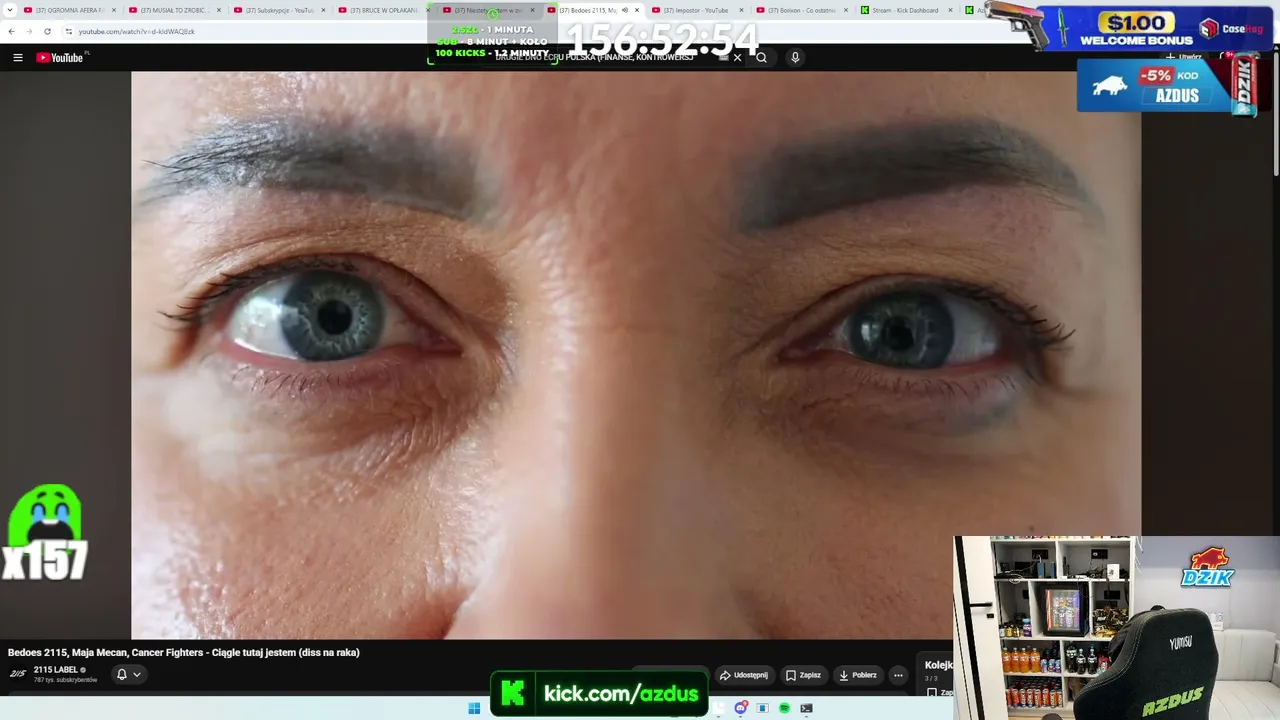Switch to the Stream - Kick Dashboard tab
1280x720 pixels.
[x=907, y=10]
